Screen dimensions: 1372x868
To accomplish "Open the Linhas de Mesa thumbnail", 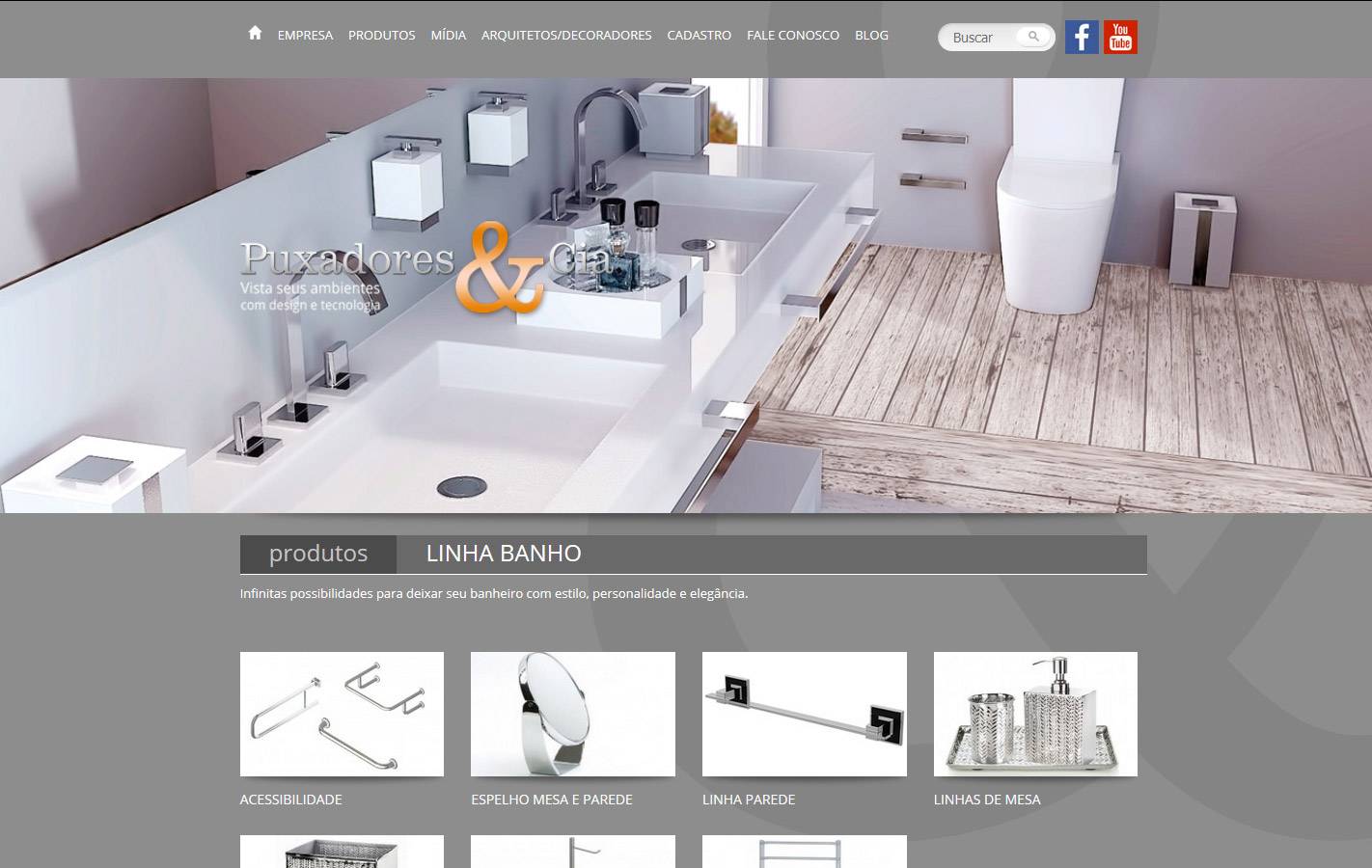I will 1035,714.
